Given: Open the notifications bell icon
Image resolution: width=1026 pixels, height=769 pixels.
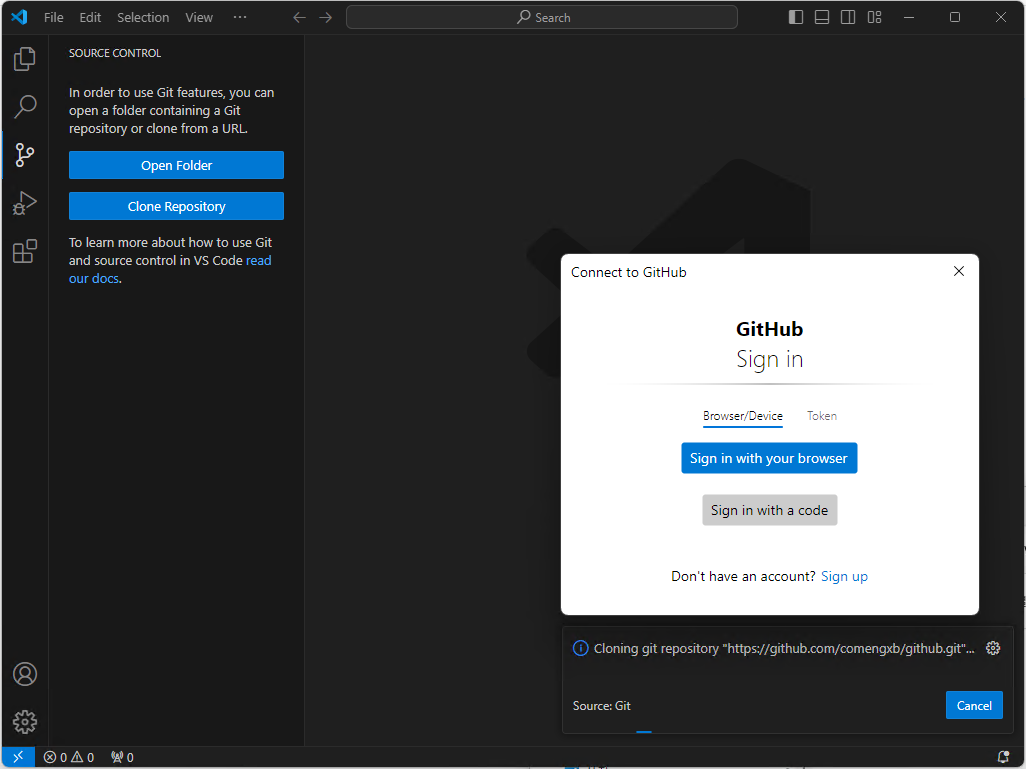Looking at the screenshot, I should pyautogui.click(x=1003, y=757).
